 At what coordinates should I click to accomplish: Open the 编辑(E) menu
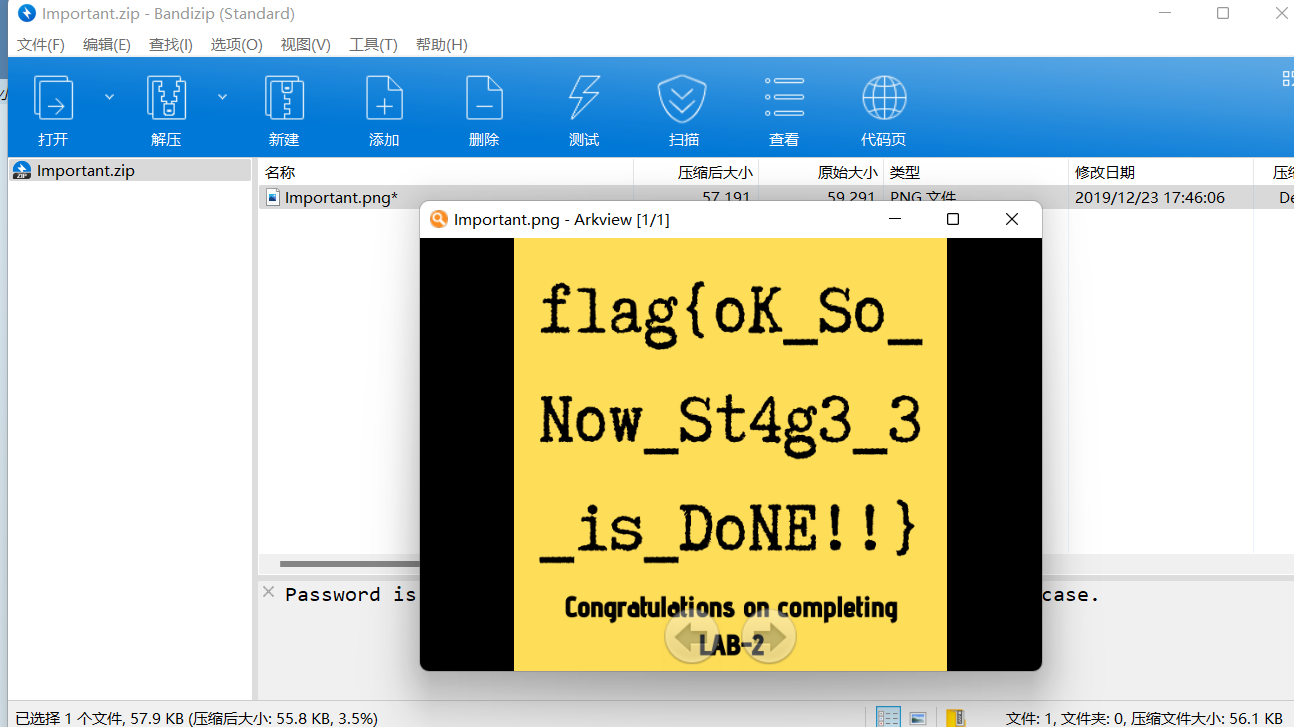[x=106, y=45]
